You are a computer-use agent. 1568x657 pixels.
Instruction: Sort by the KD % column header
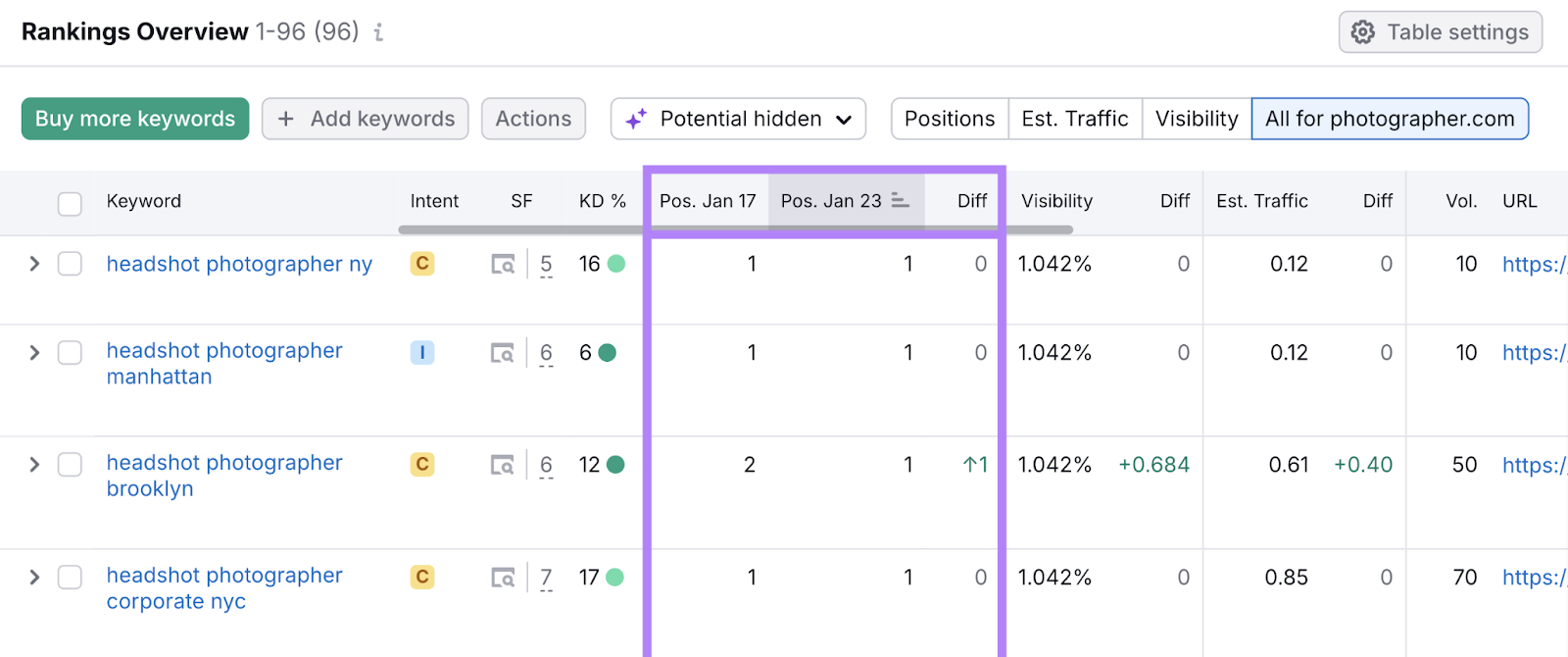click(602, 201)
